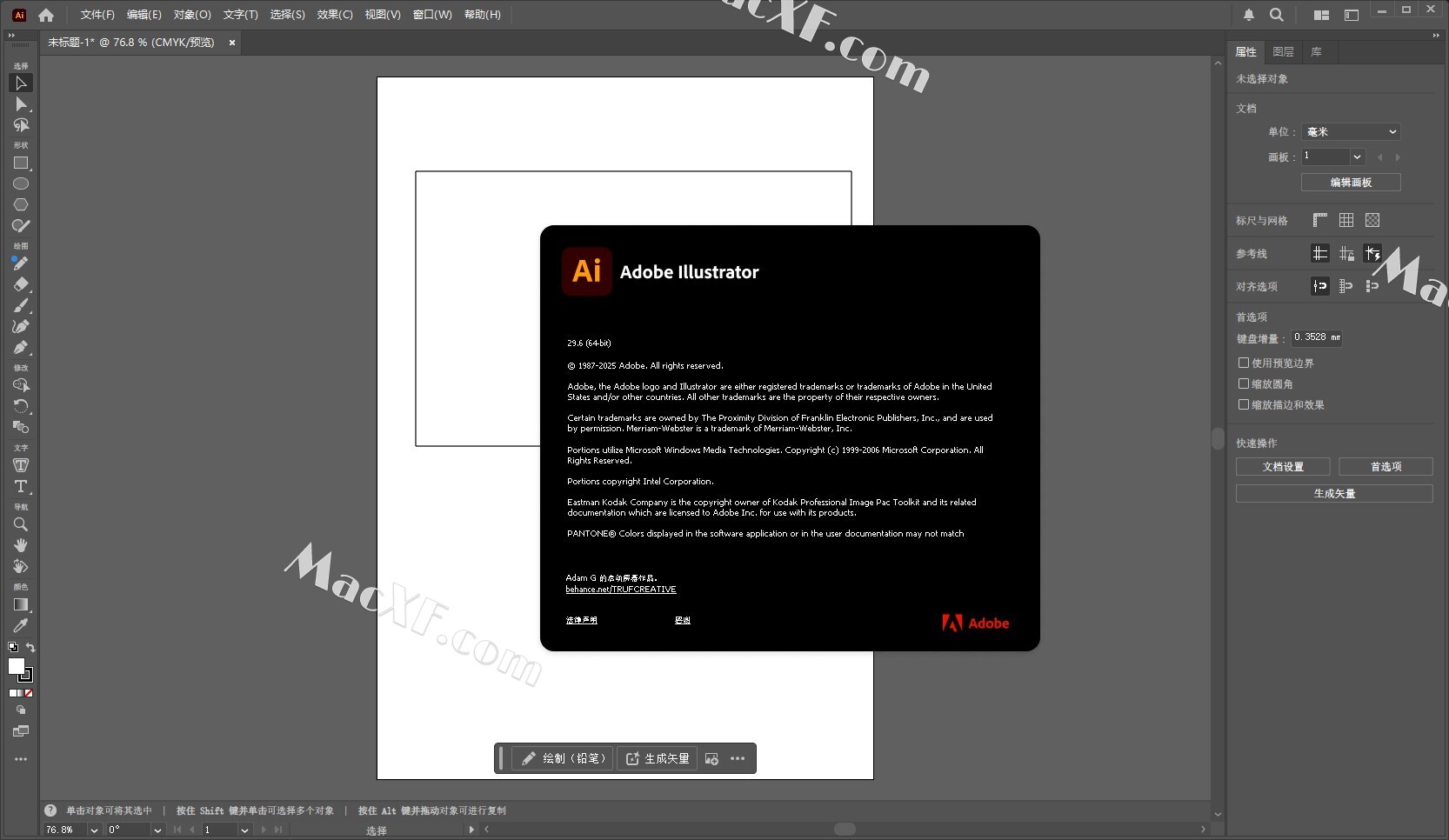Select the Pencil tool in left toolbar
Image resolution: width=1449 pixels, height=840 pixels.
click(21, 263)
